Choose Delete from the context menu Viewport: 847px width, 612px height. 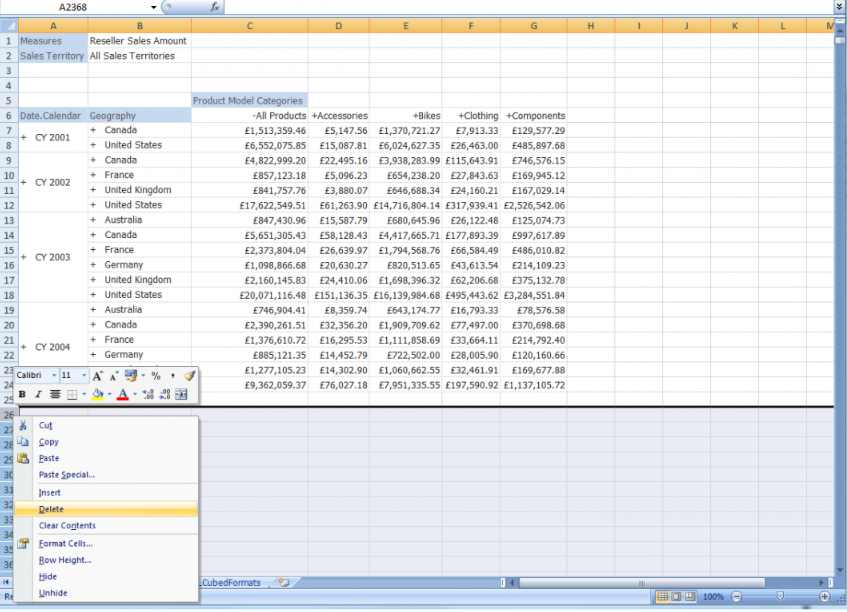[51, 509]
